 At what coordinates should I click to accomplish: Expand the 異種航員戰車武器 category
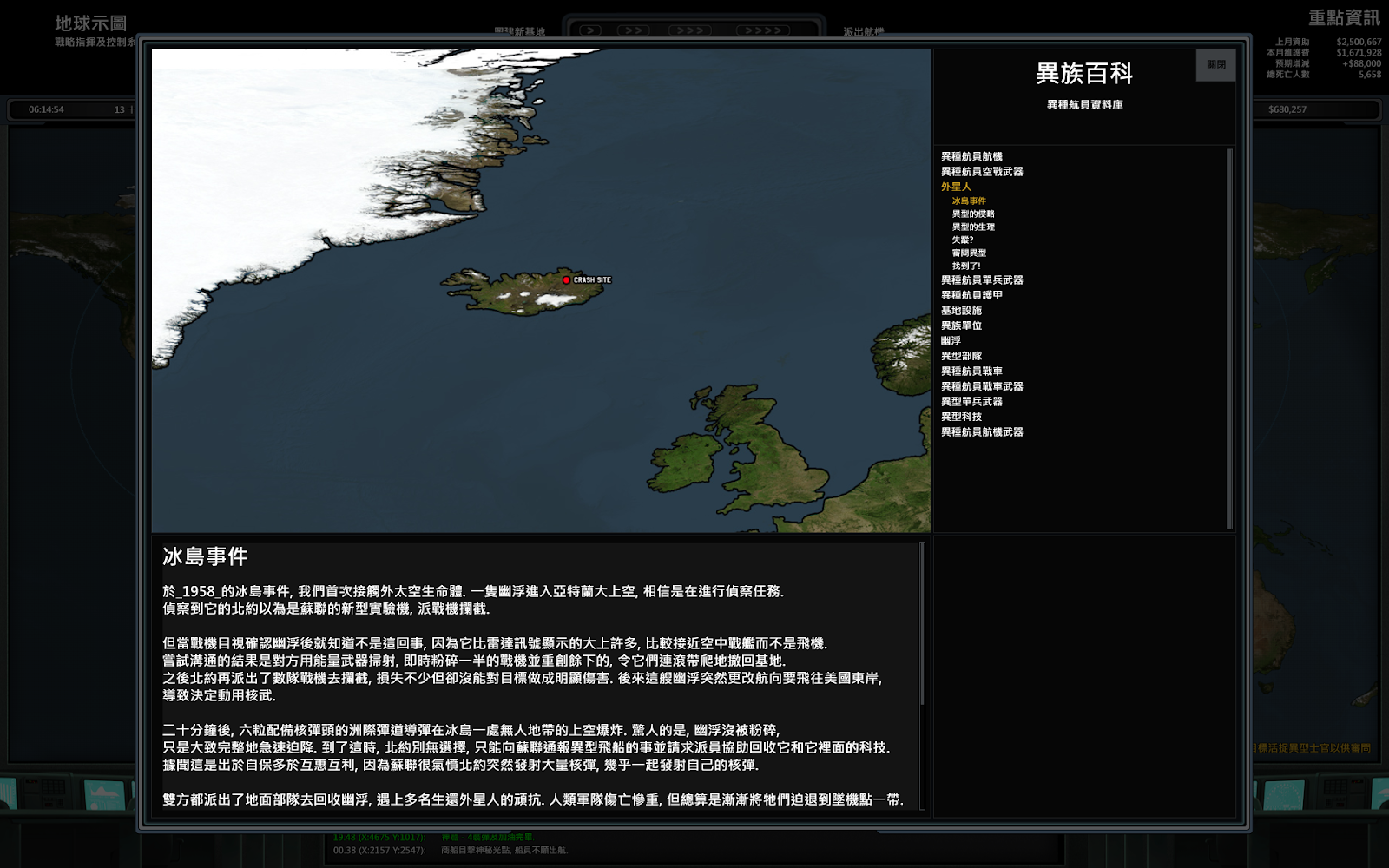click(982, 386)
